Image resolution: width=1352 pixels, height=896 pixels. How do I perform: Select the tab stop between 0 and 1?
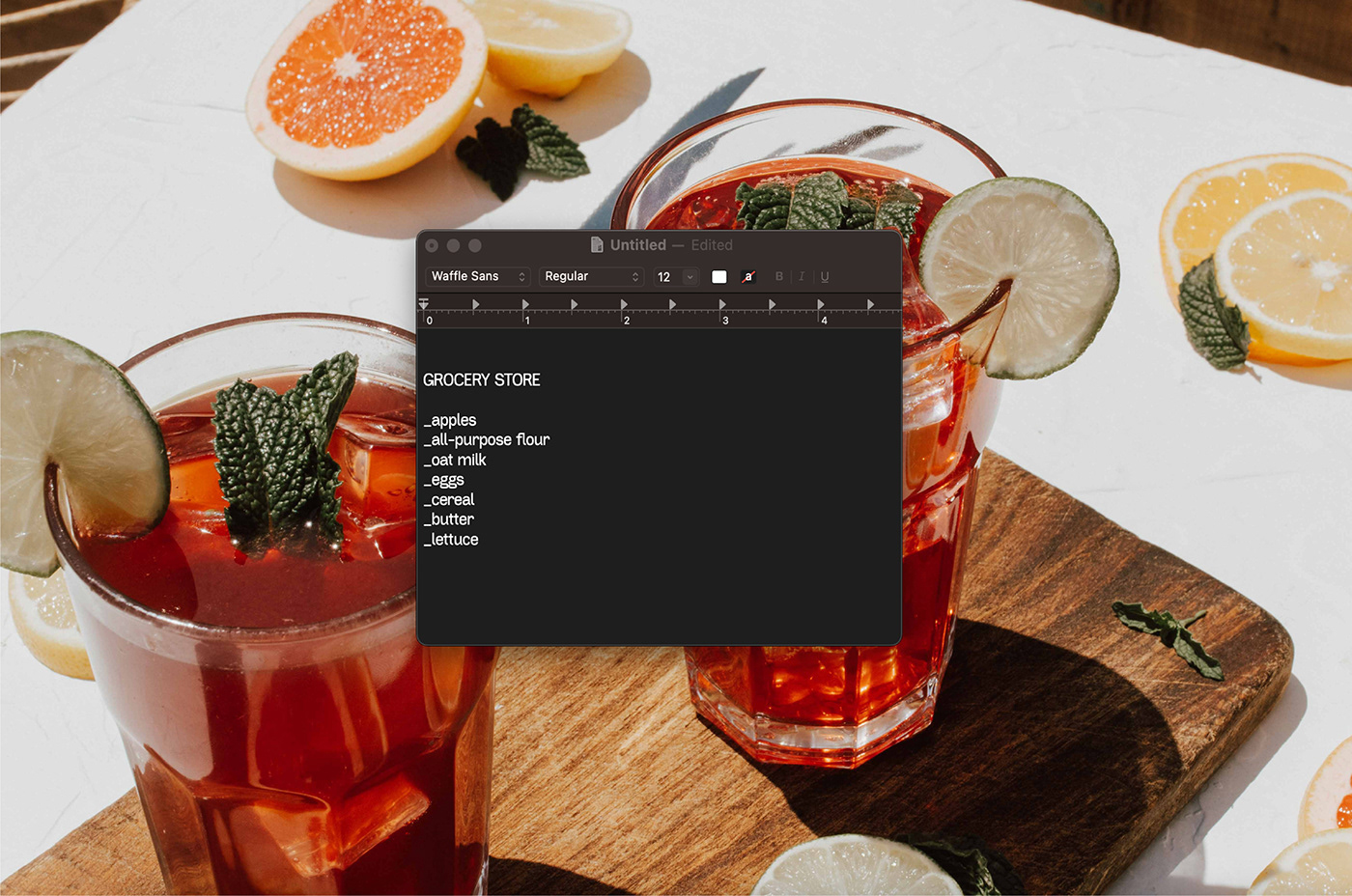click(475, 304)
